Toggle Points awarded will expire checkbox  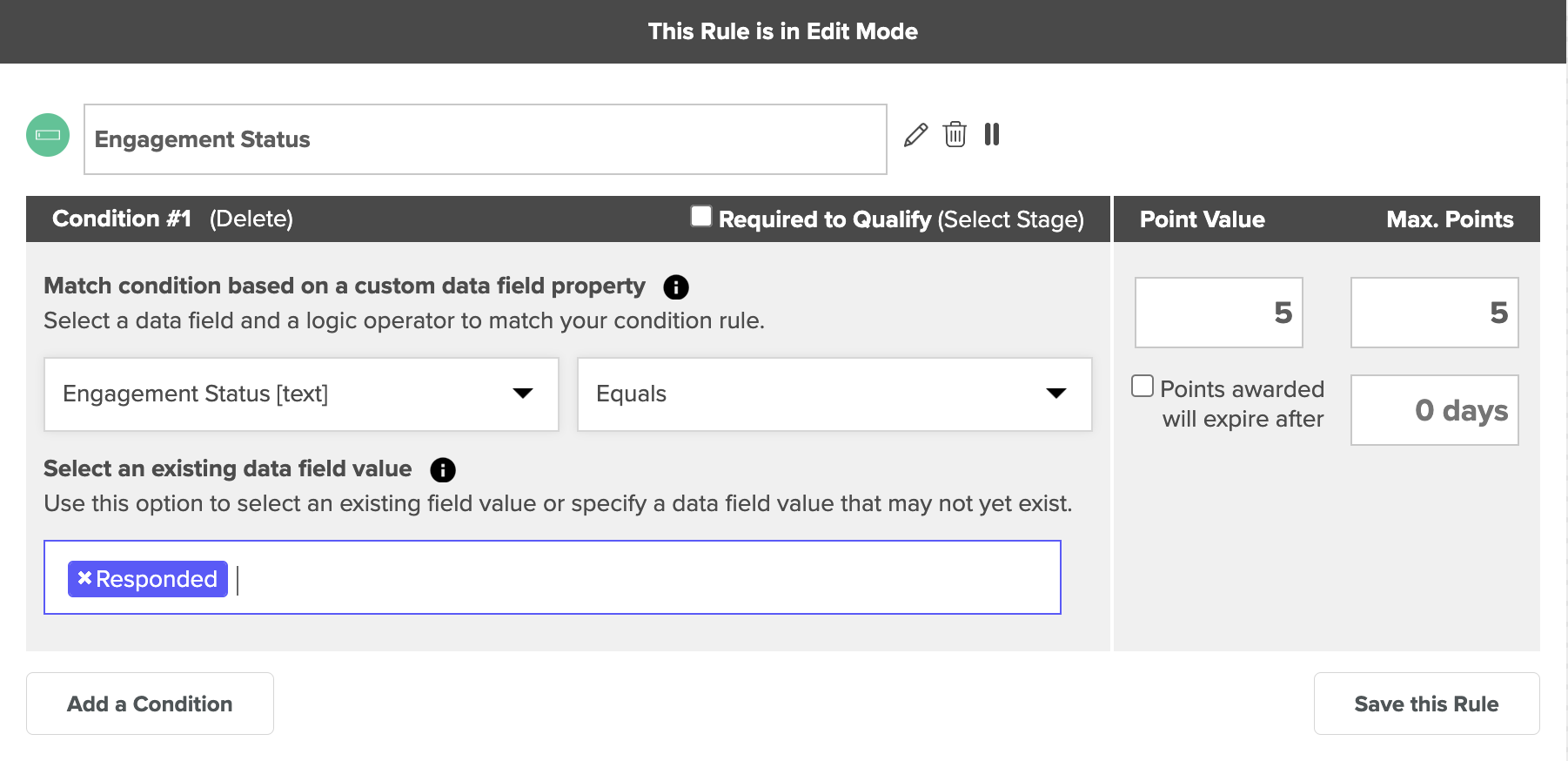pyautogui.click(x=1142, y=386)
